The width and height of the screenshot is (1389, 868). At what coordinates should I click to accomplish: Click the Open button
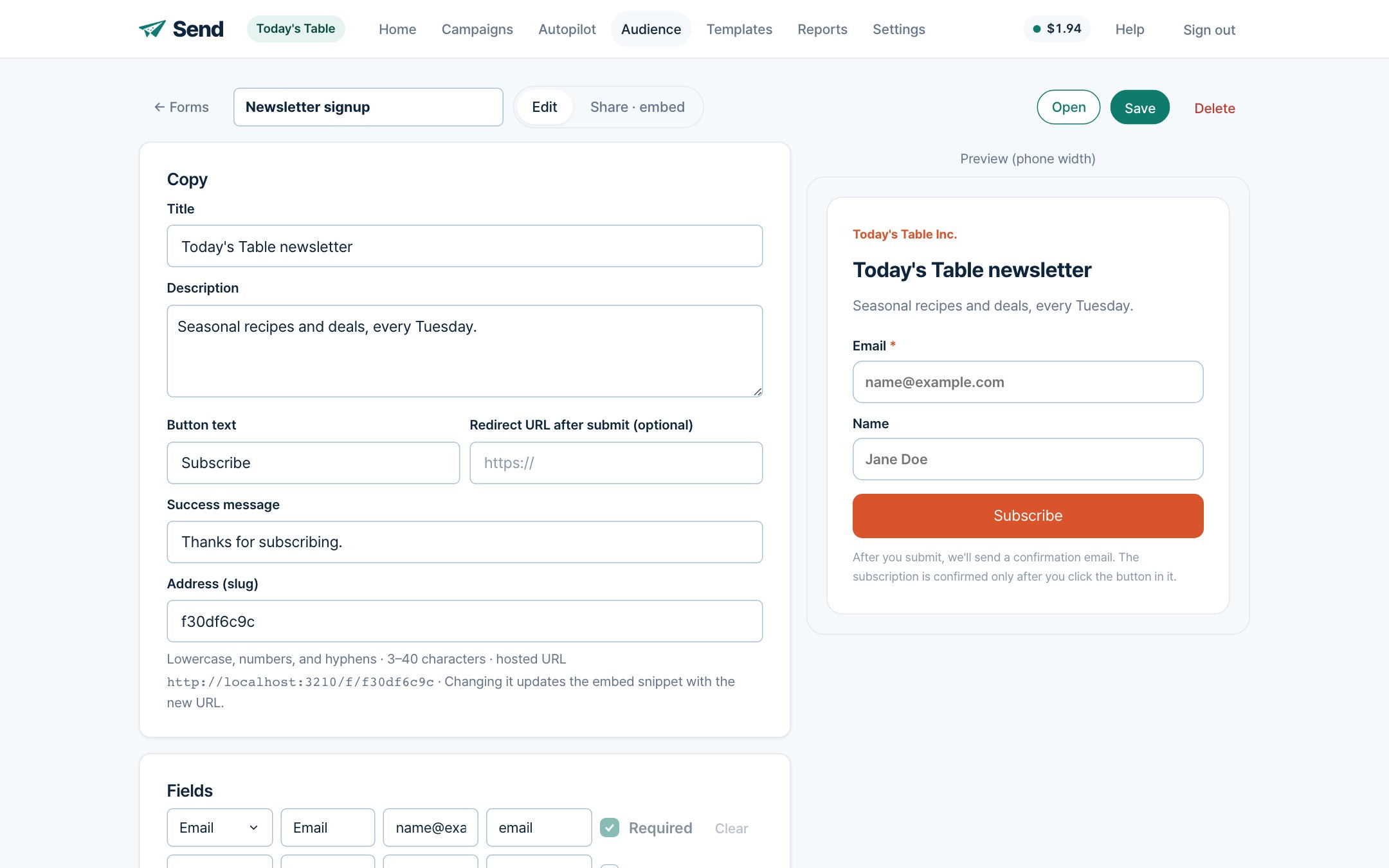(1069, 107)
